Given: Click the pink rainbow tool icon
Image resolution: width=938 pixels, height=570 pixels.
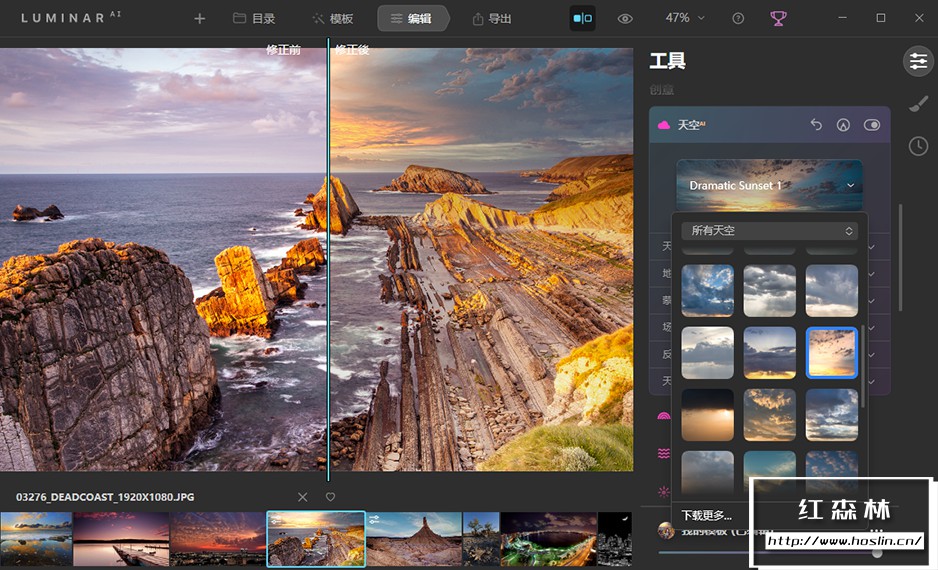Looking at the screenshot, I should click(x=663, y=416).
